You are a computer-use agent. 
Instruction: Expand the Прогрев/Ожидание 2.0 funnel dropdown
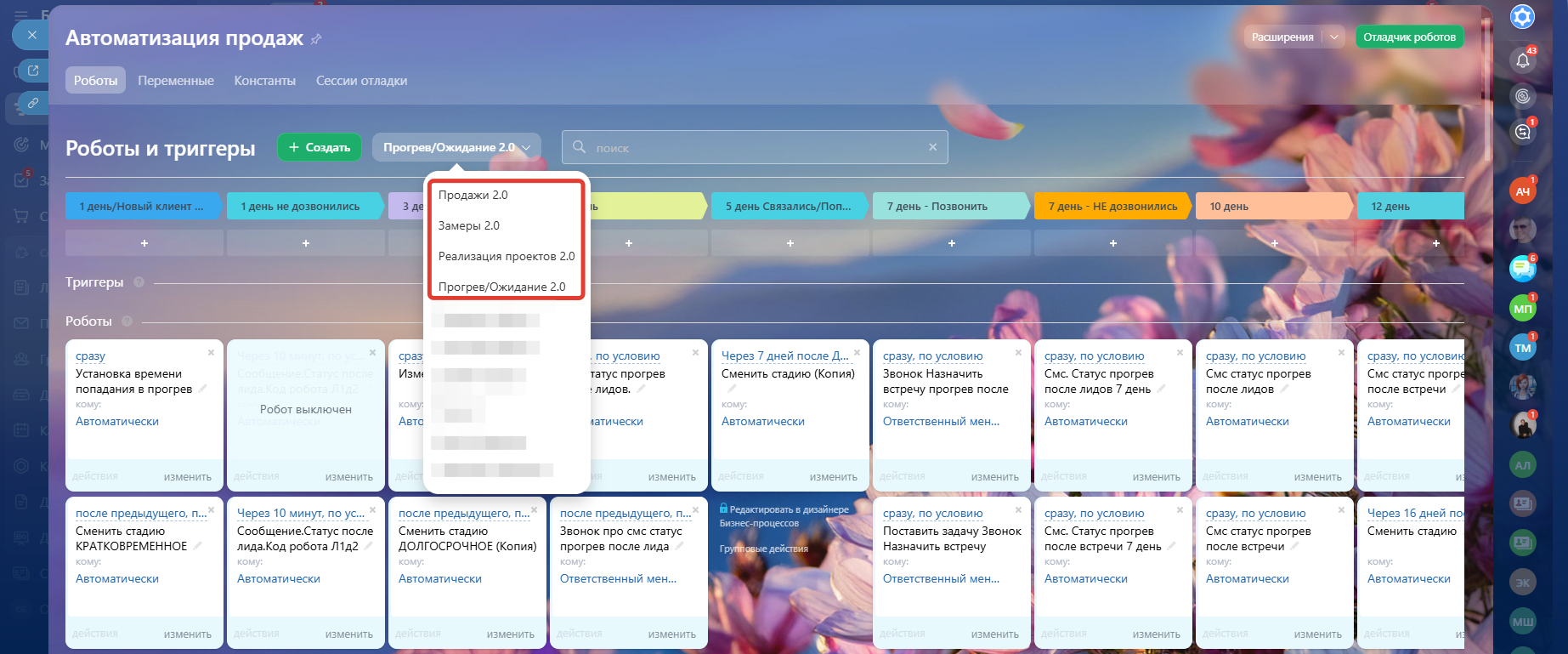pyautogui.click(x=456, y=147)
